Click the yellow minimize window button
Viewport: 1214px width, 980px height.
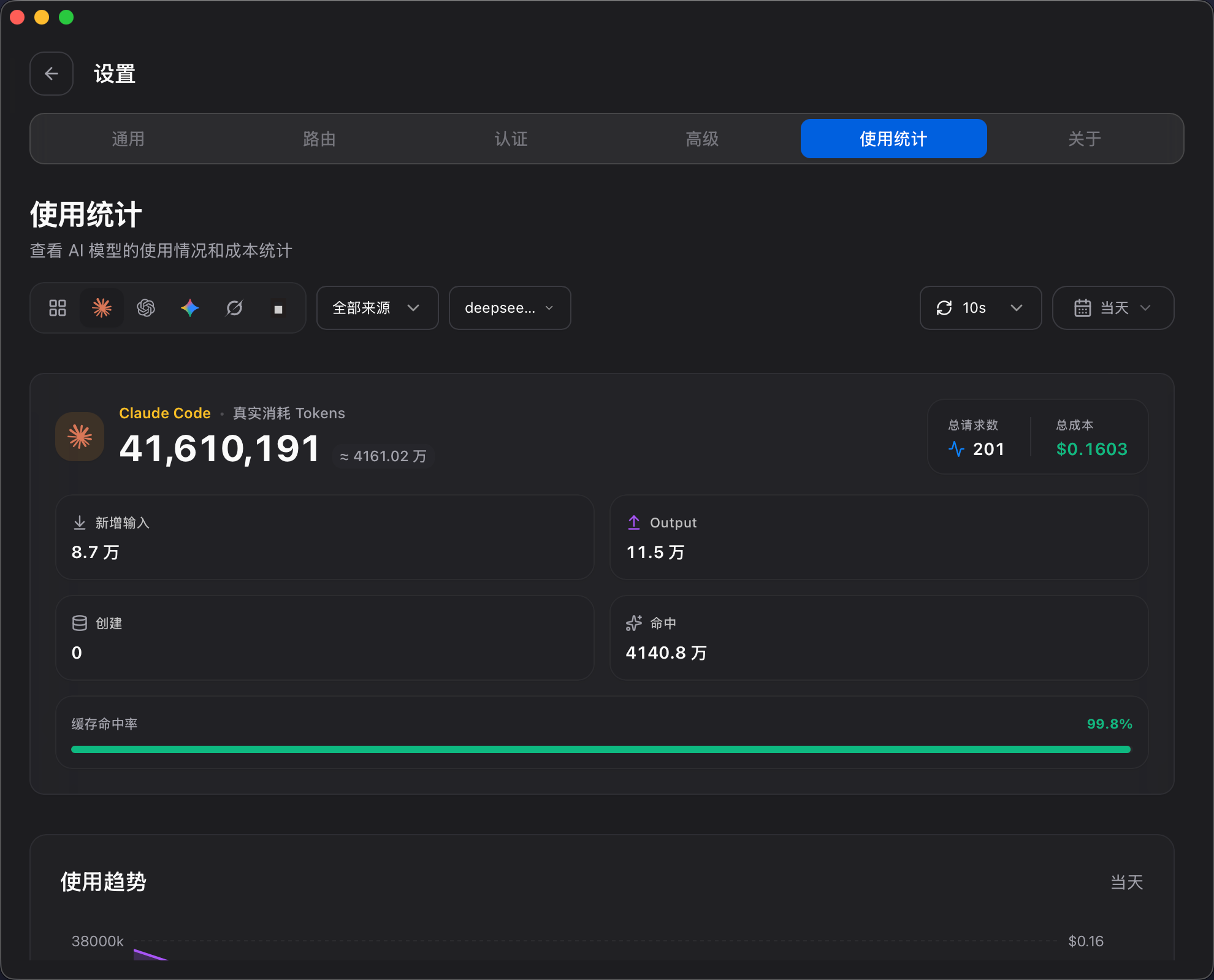coord(42,17)
